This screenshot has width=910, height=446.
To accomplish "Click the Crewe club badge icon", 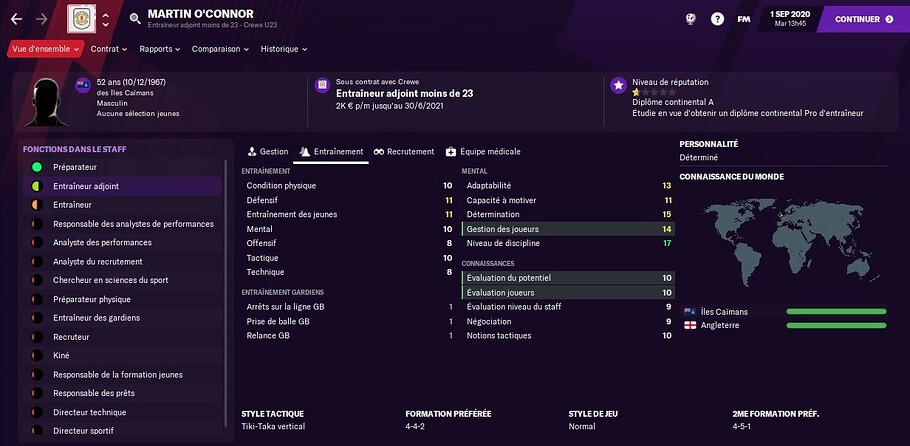I will pos(82,19).
